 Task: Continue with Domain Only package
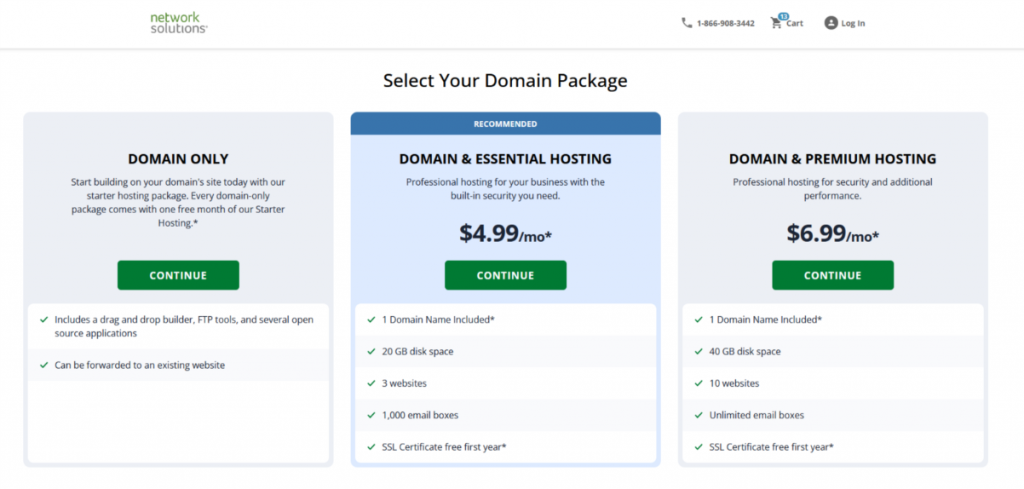[178, 275]
